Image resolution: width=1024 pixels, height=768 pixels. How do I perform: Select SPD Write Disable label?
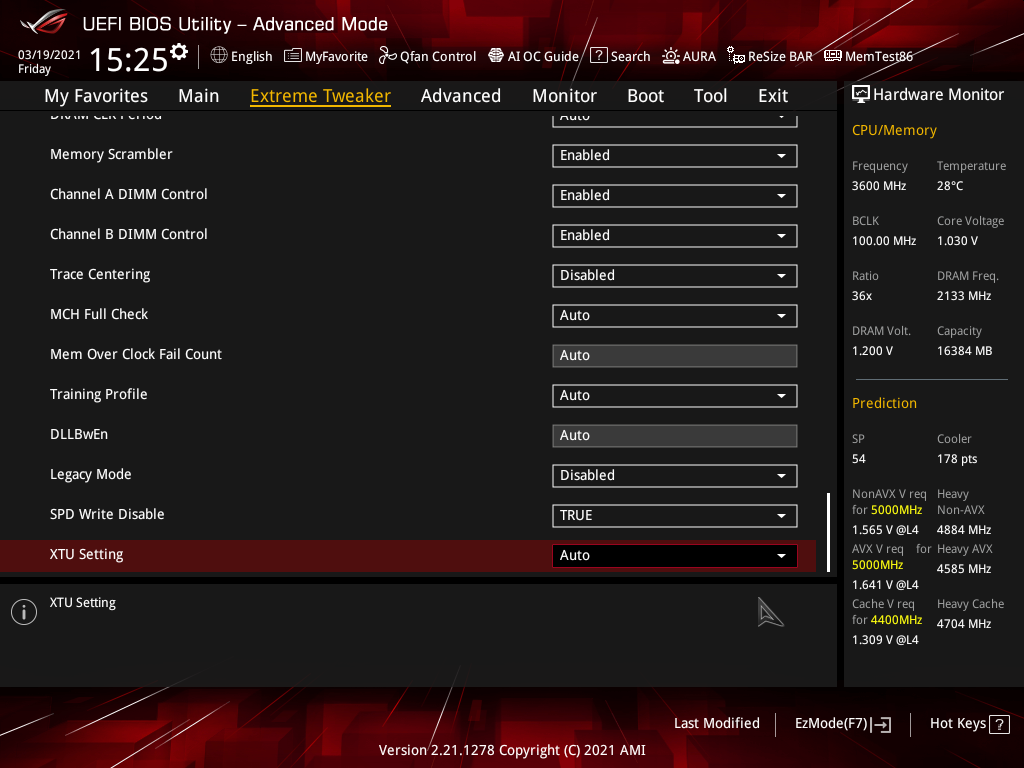[107, 514]
